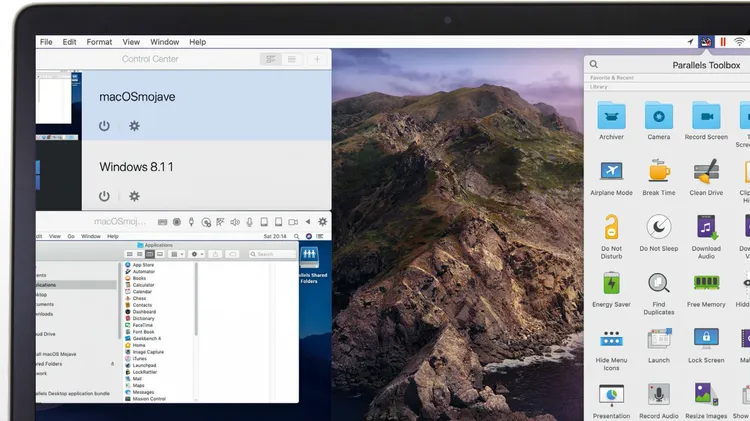Open the Finder action gear dropdown
The height and width of the screenshot is (421, 750).
pos(197,255)
